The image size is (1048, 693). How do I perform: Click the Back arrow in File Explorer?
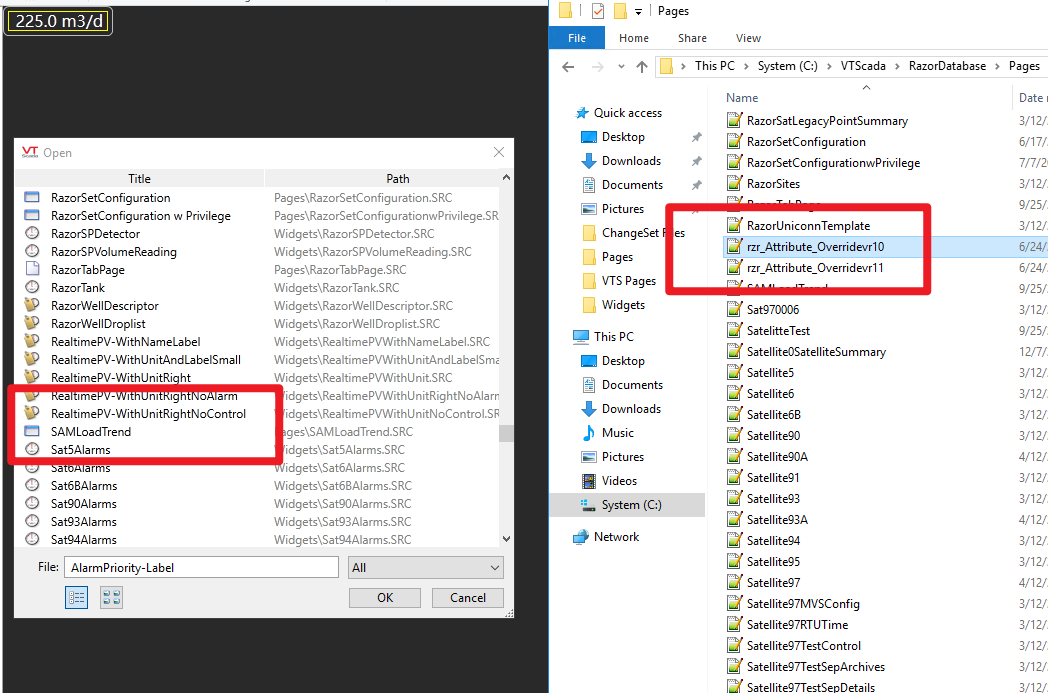pyautogui.click(x=568, y=66)
